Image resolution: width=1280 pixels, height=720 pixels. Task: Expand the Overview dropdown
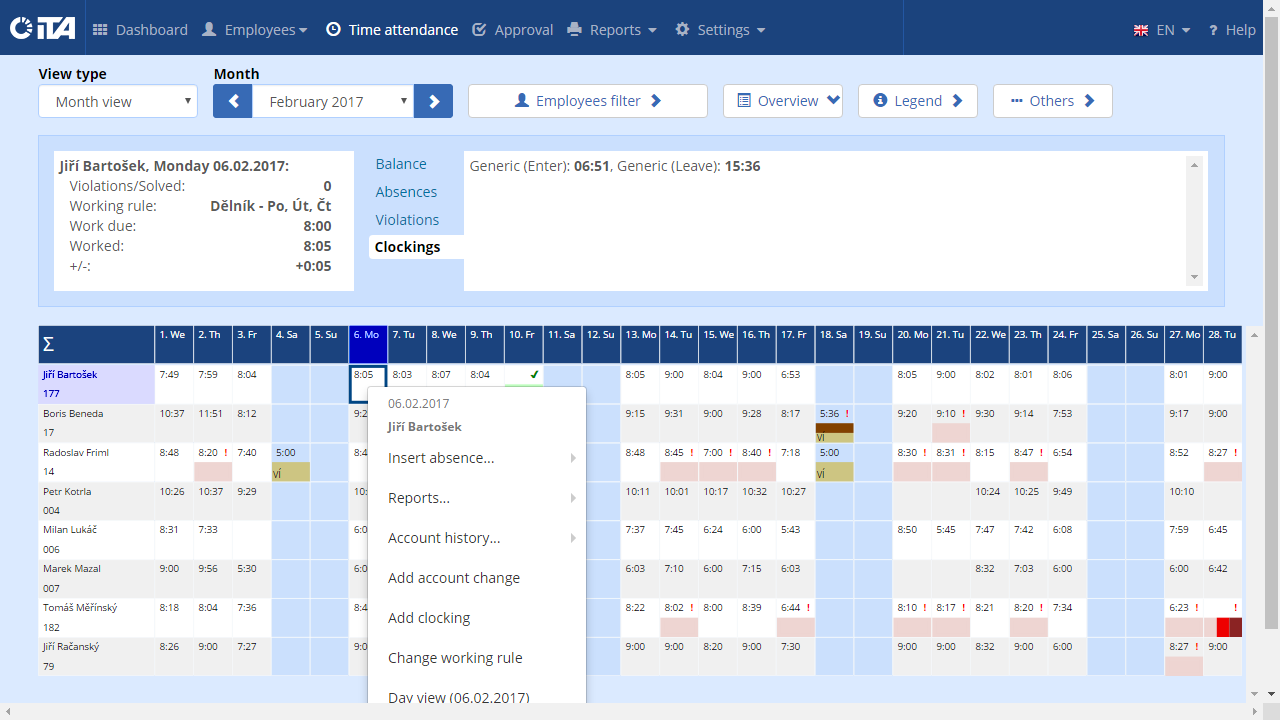tap(783, 101)
